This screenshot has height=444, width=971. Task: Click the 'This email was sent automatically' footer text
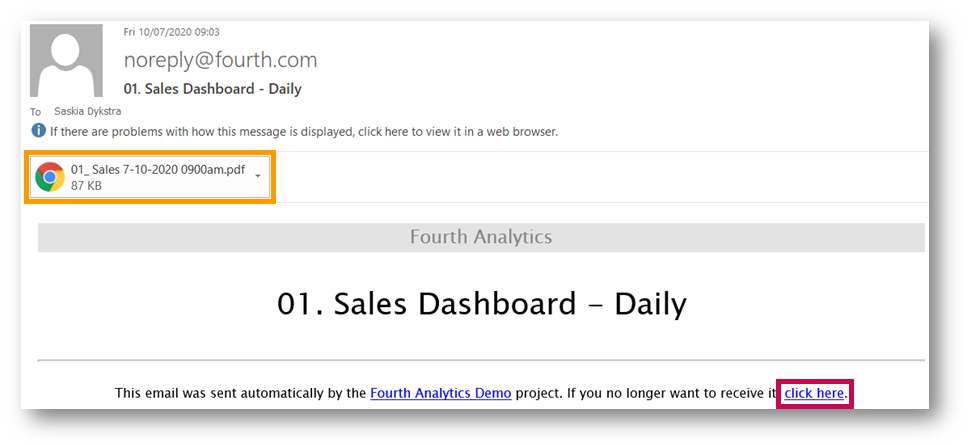click(x=240, y=393)
